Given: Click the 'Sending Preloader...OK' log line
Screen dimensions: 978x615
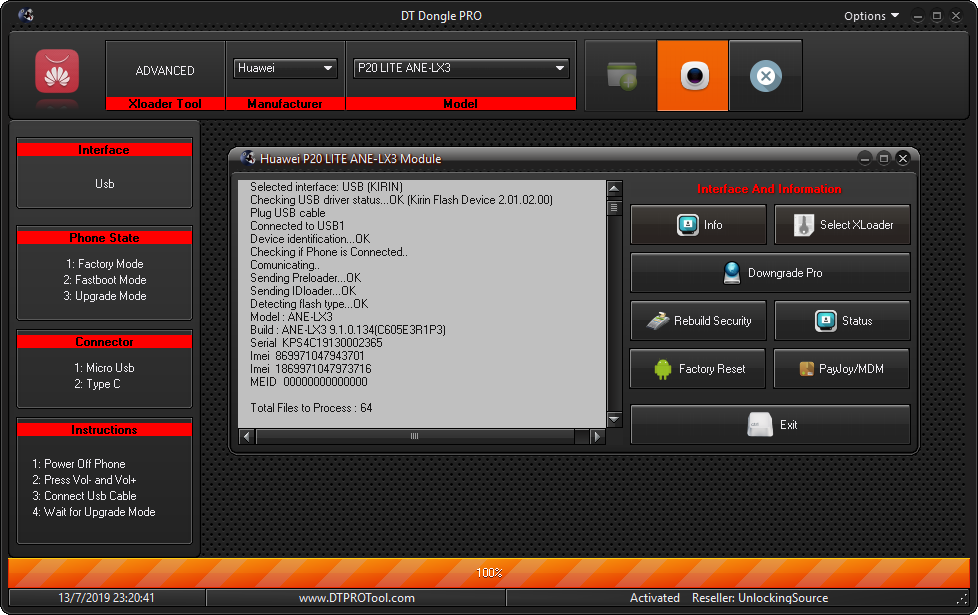Looking at the screenshot, I should pyautogui.click(x=306, y=278).
